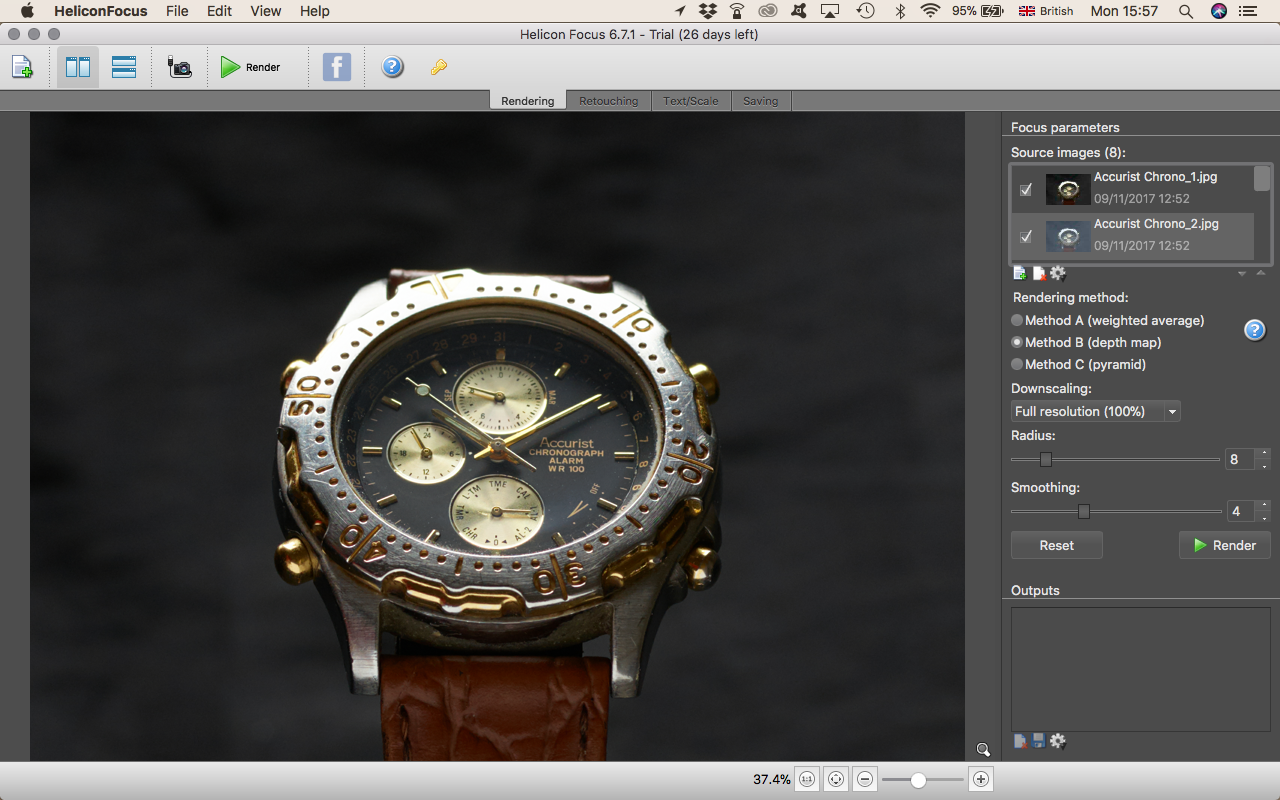Viewport: 1280px width, 800px height.
Task: Increase Smoothing with stepper up arrow
Action: pyautogui.click(x=1264, y=505)
